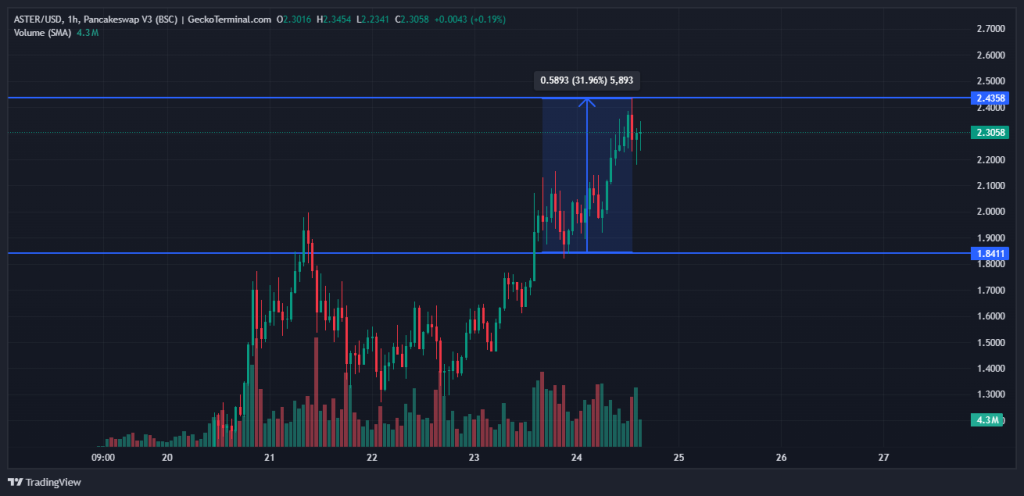
Task: Click the open value O2.3016
Action: pos(295,20)
